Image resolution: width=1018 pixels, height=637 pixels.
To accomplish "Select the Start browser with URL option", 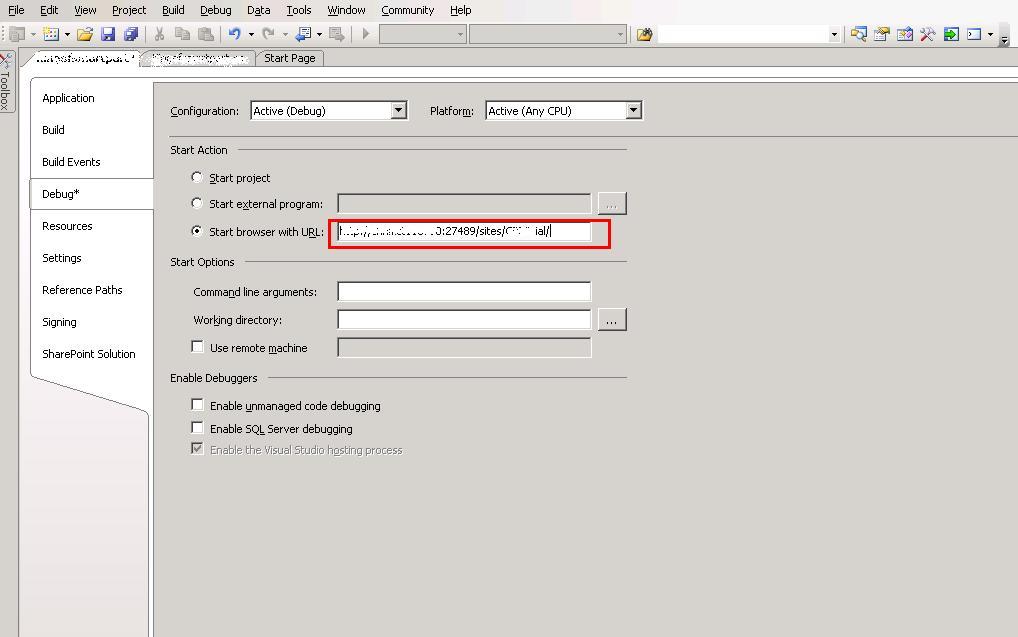I will pos(197,231).
